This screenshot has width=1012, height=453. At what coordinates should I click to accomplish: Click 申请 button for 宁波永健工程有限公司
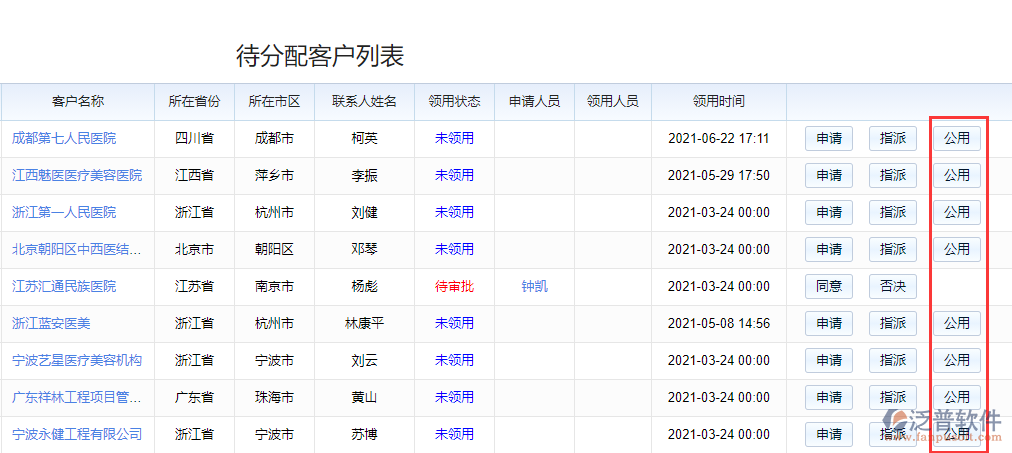[828, 434]
